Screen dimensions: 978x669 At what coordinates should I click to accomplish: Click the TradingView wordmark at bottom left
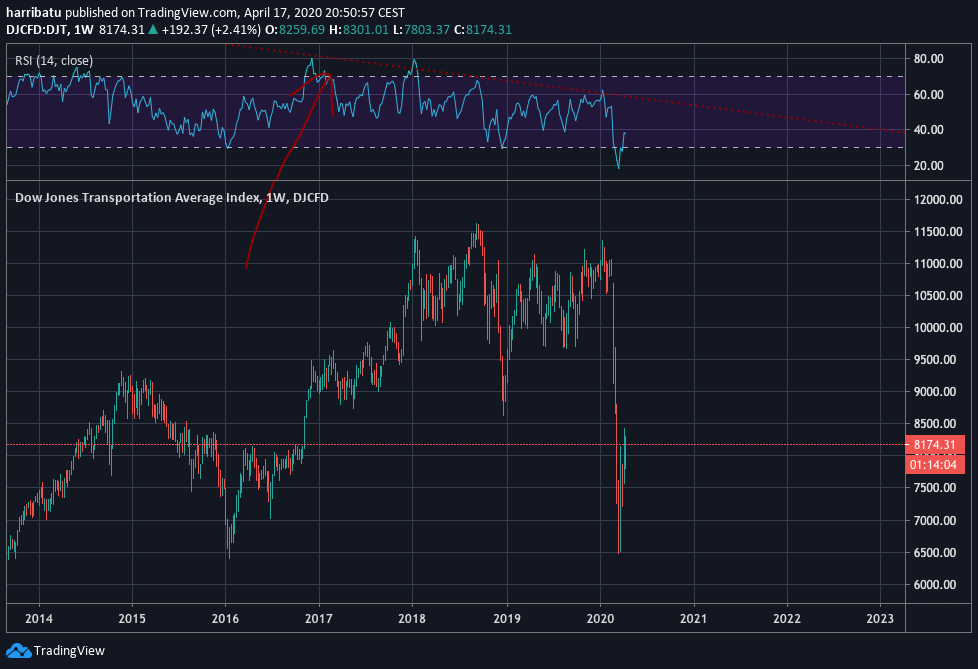point(69,651)
